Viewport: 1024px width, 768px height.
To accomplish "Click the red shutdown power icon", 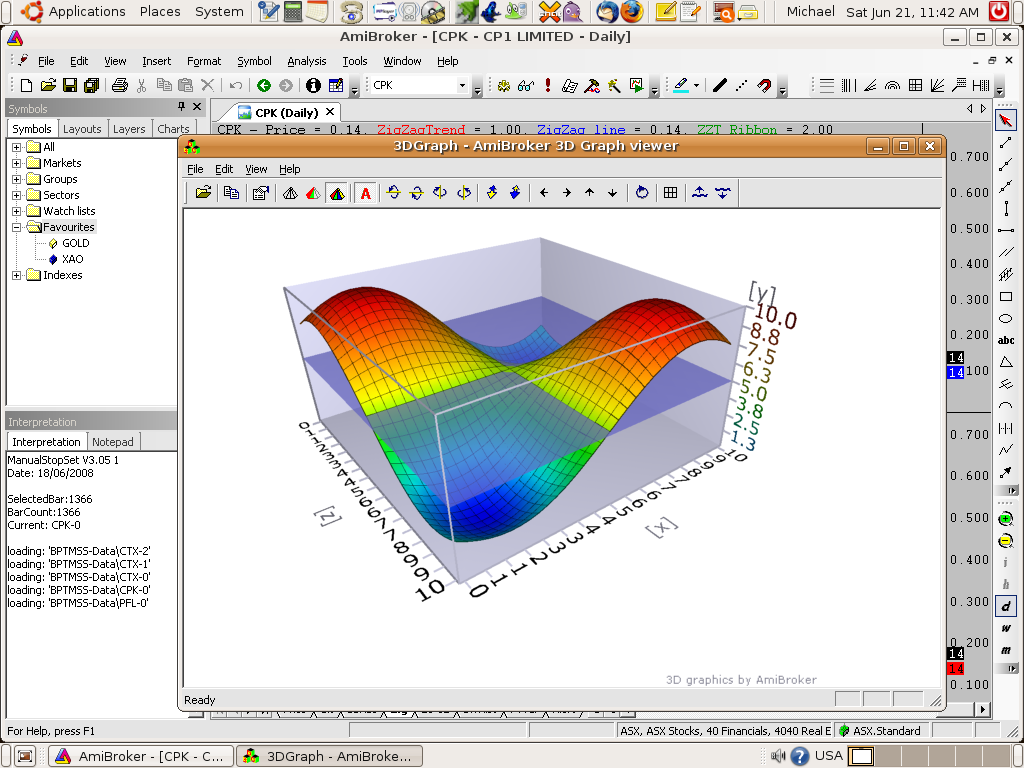I will (x=999, y=11).
